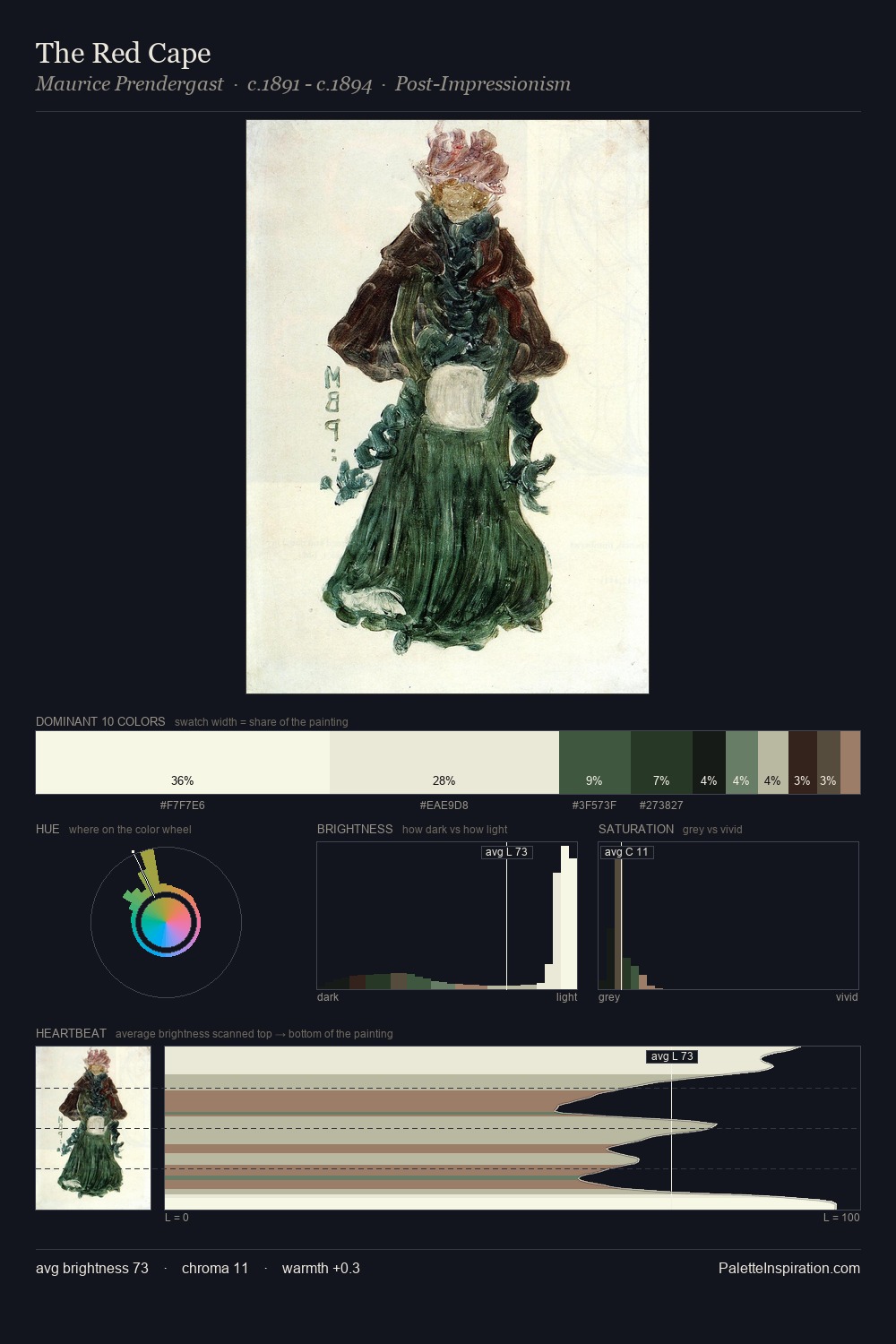This screenshot has width=896, height=1344.
Task: Click the SATURATION section heading
Action: [636, 829]
